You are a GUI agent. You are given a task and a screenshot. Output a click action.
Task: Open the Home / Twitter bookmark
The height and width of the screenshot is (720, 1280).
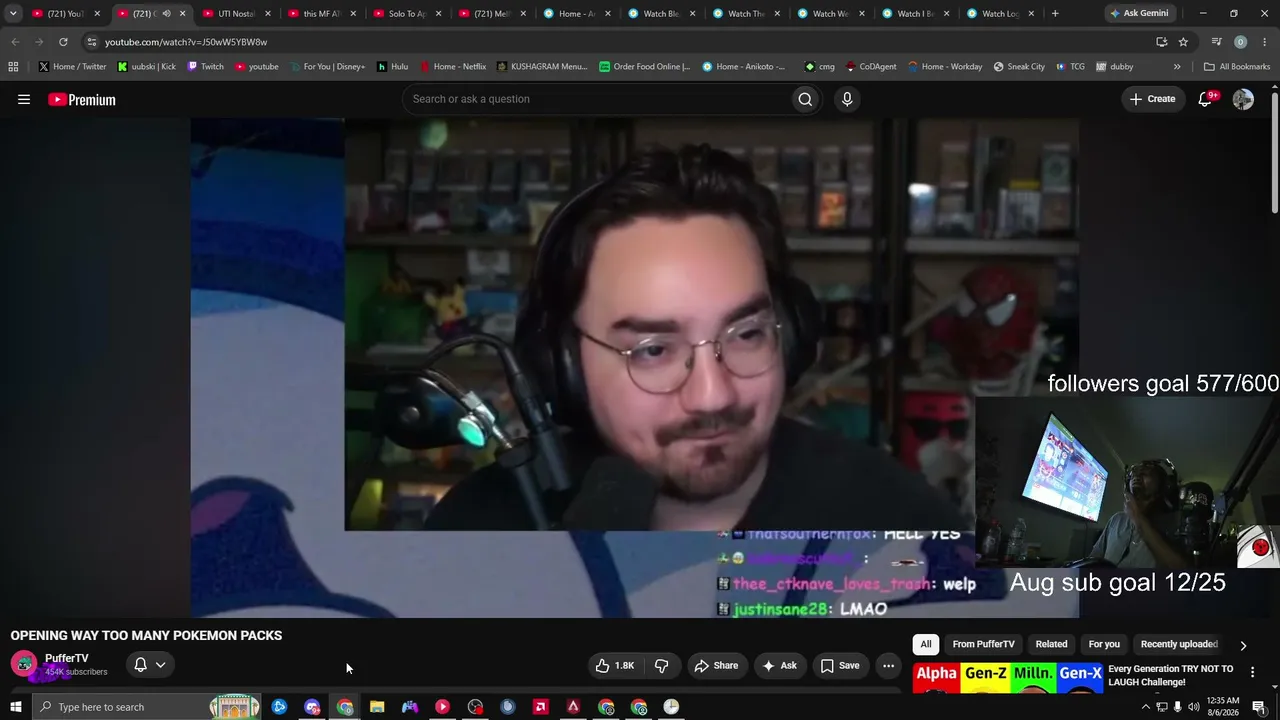pyautogui.click(x=73, y=67)
